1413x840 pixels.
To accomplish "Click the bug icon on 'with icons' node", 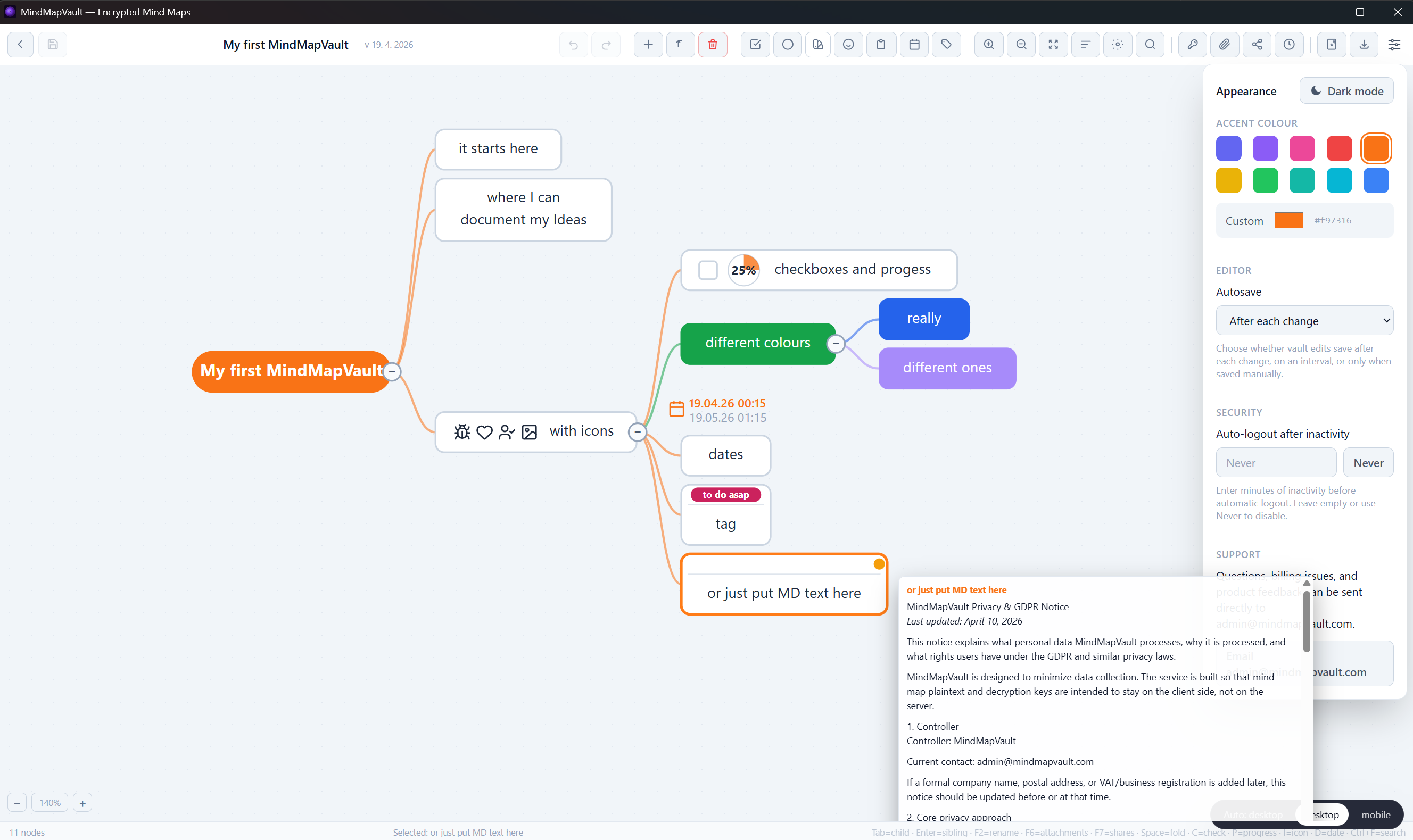I will 462,432.
